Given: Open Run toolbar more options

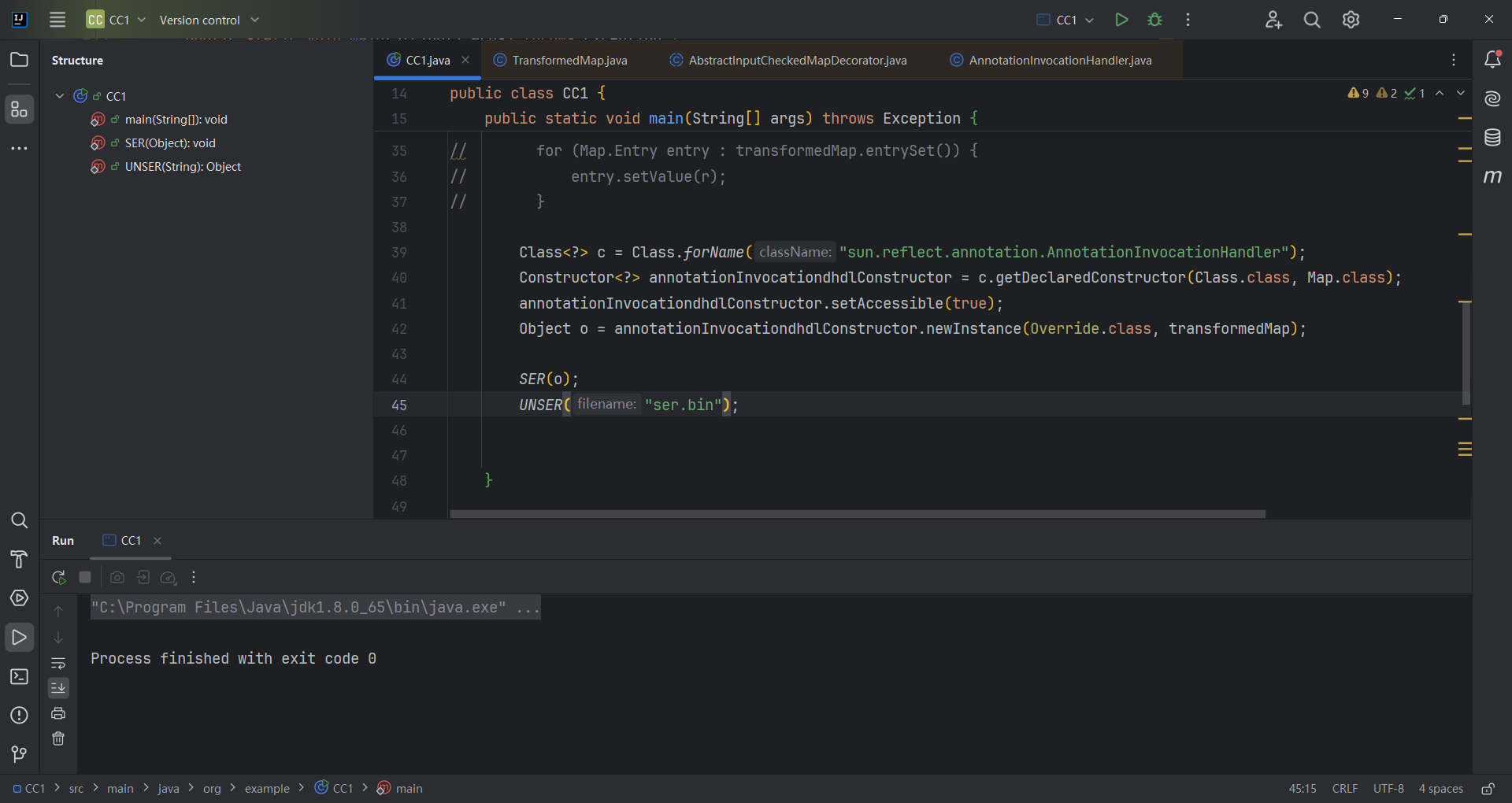Looking at the screenshot, I should click(194, 577).
